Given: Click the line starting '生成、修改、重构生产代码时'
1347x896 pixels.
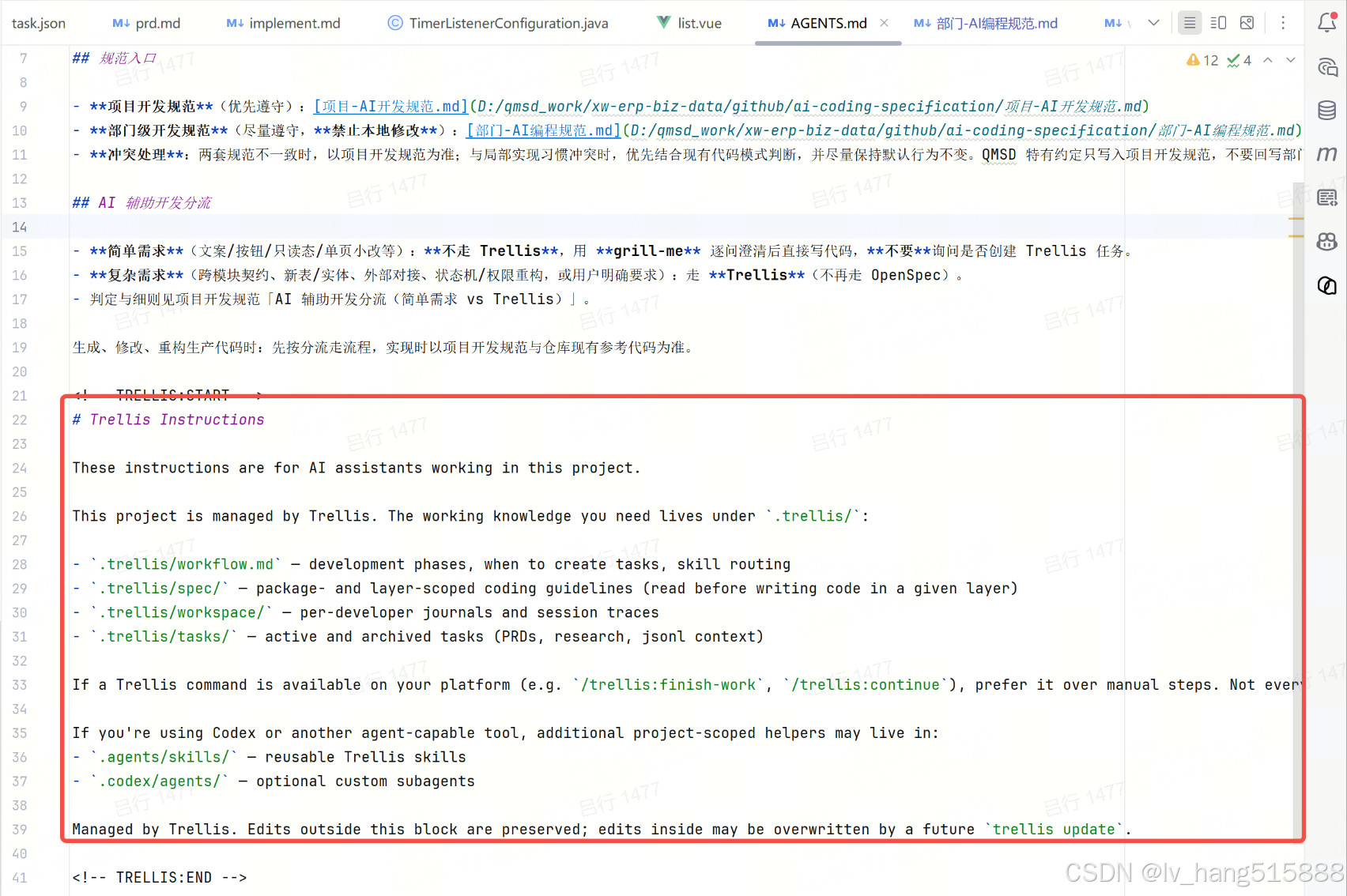Looking at the screenshot, I should 384,347.
